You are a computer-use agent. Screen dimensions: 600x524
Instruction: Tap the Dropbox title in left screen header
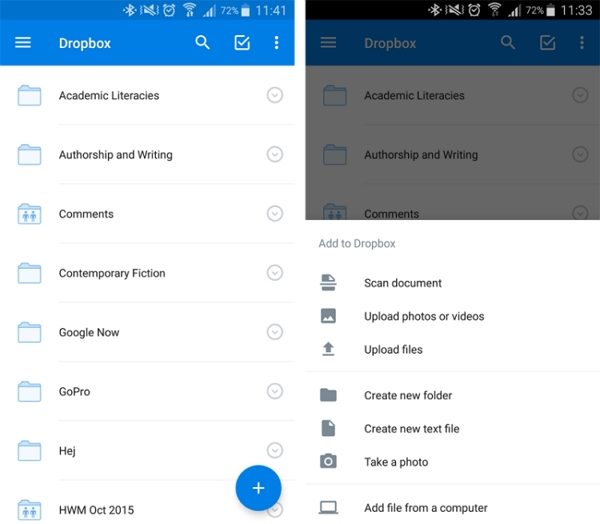pyautogui.click(x=85, y=43)
